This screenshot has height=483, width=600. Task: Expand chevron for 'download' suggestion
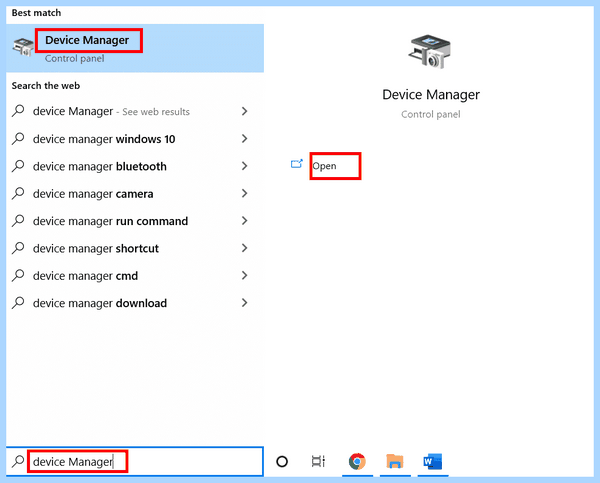click(245, 303)
